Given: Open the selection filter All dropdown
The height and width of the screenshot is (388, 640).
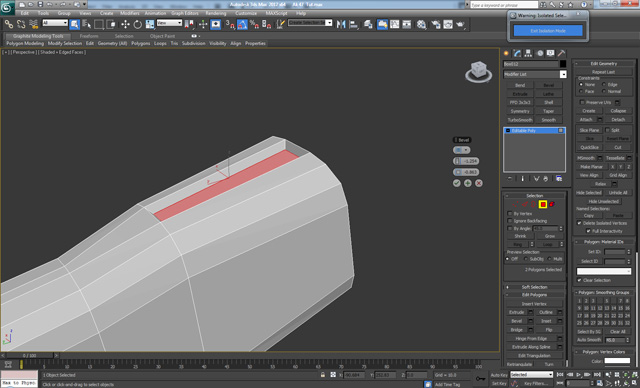Looking at the screenshot, I should (55, 23).
